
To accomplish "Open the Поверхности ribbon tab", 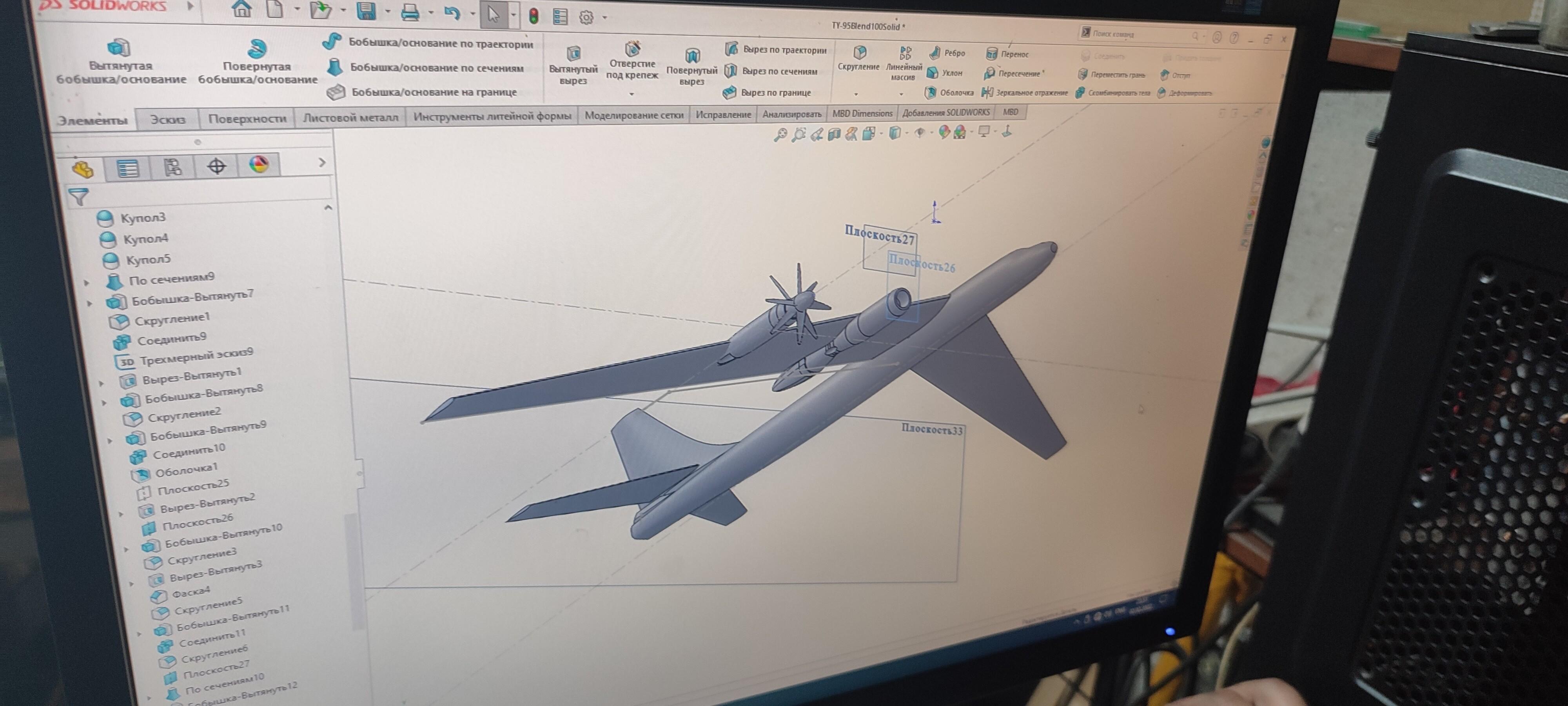I will pos(247,118).
